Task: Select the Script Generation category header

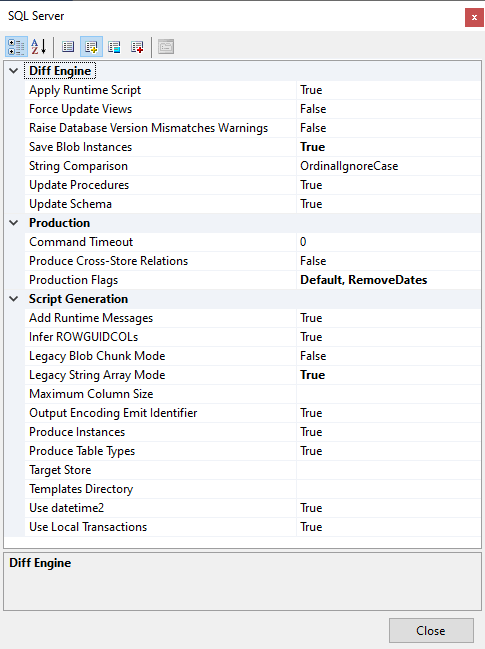Action: pyautogui.click(x=78, y=299)
